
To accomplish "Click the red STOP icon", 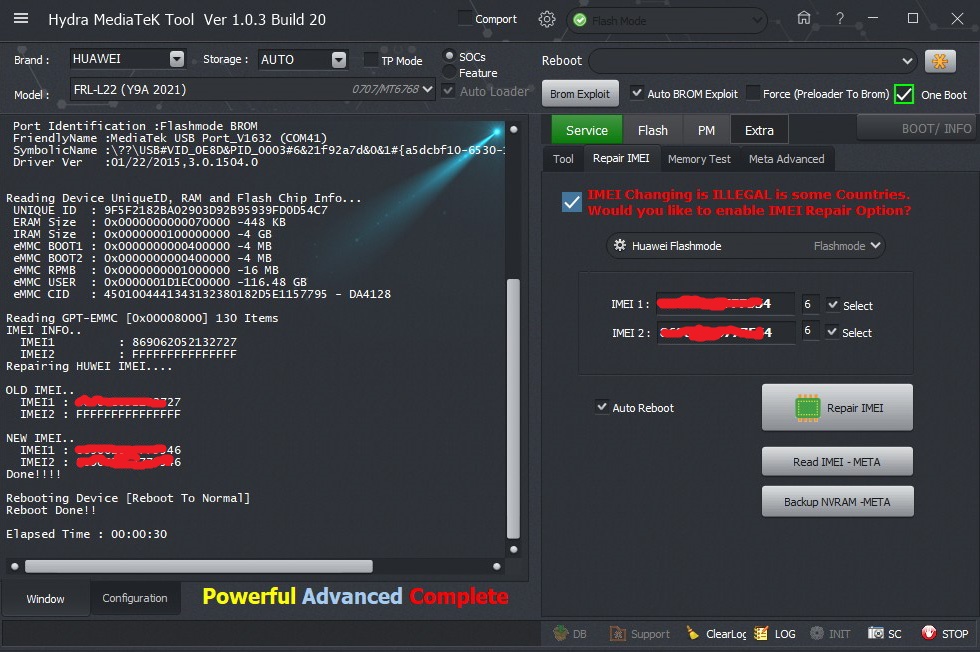I will pyautogui.click(x=929, y=633).
